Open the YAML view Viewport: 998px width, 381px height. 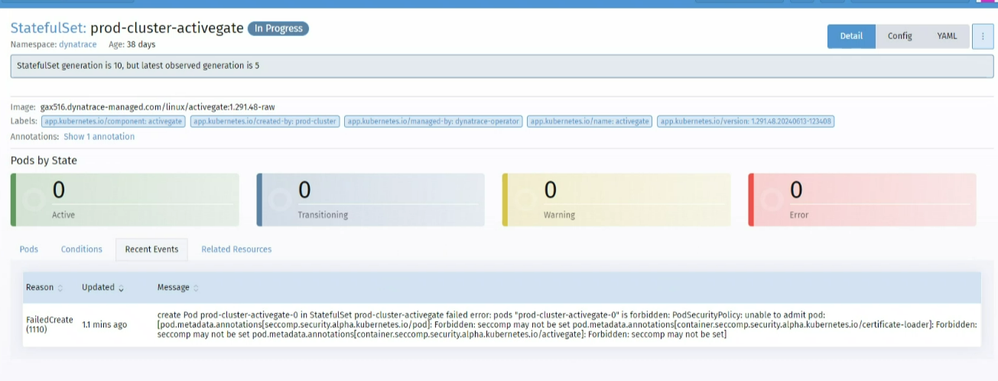(x=946, y=36)
